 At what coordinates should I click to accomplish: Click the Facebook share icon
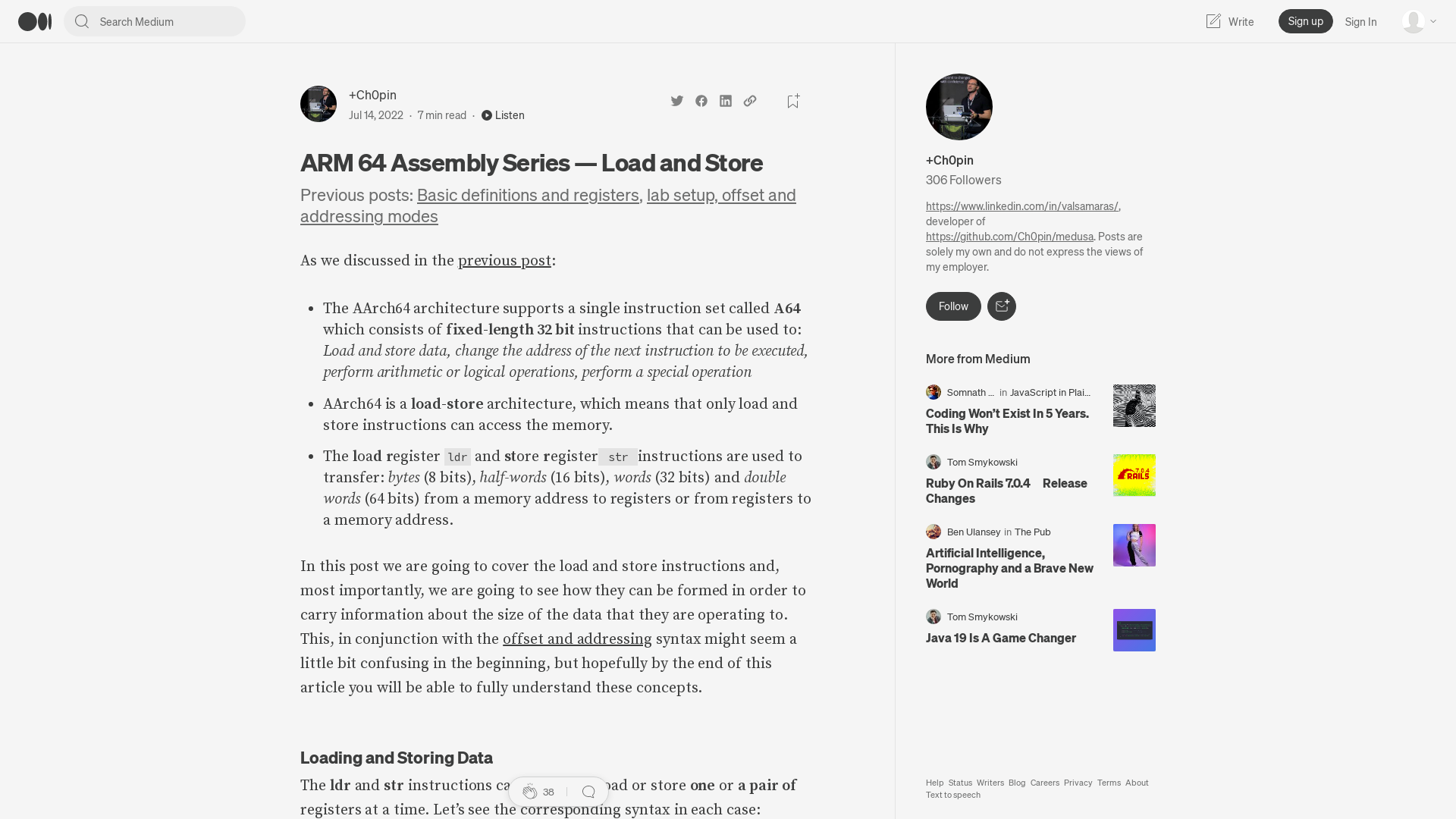click(x=701, y=100)
